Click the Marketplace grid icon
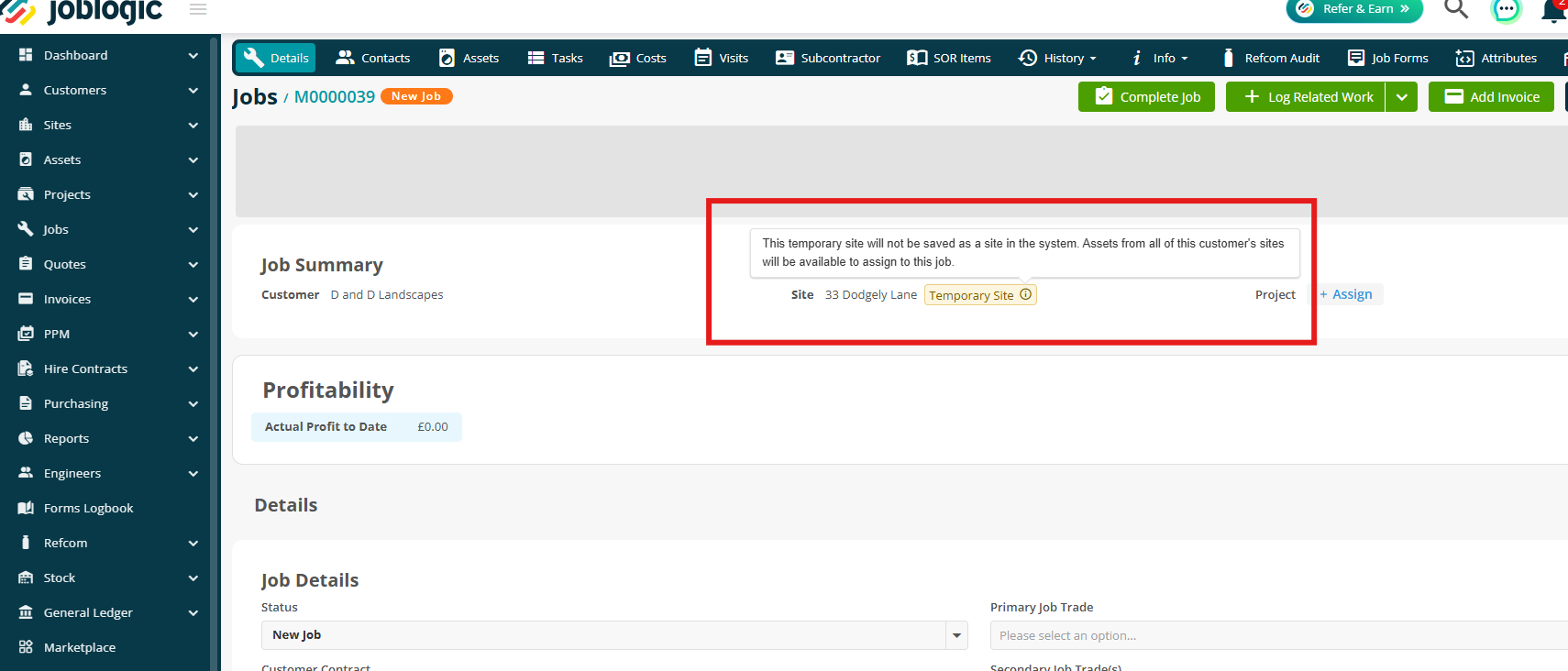The image size is (1568, 671). point(26,647)
